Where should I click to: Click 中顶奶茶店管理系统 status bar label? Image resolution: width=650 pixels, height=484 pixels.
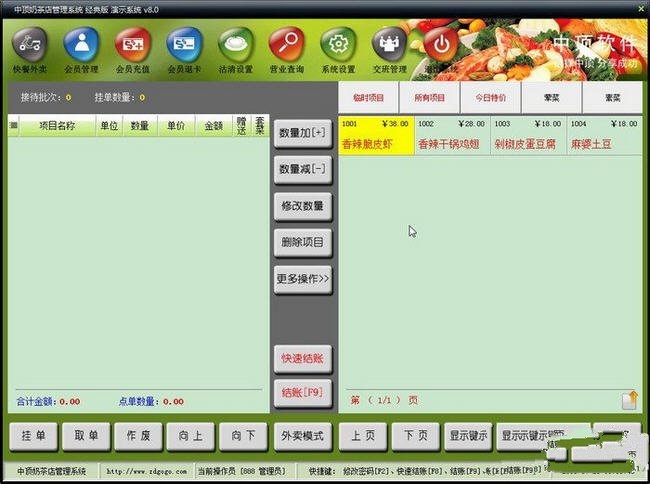(x=51, y=472)
